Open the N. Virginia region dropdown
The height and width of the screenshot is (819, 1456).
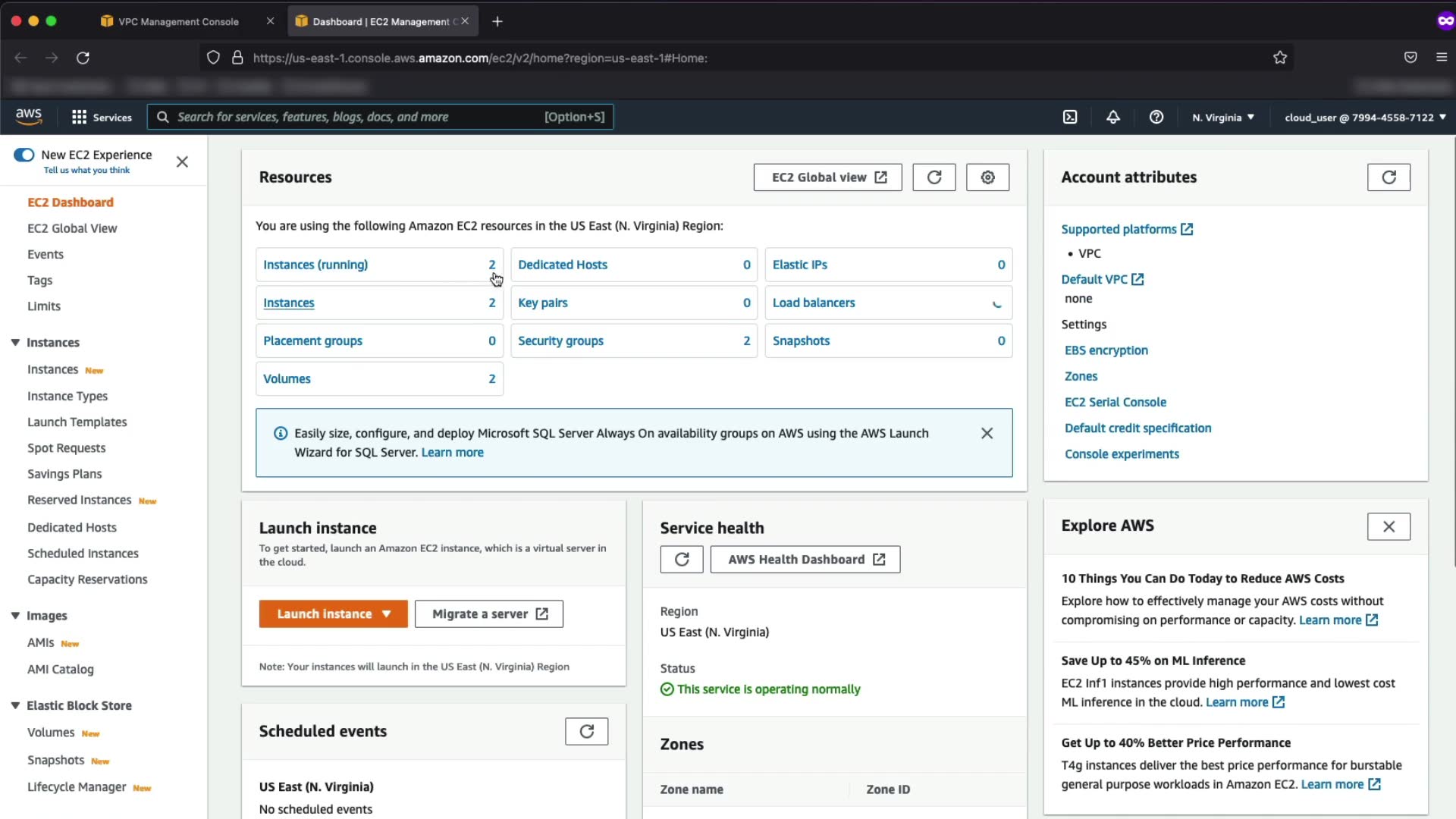tap(1222, 118)
